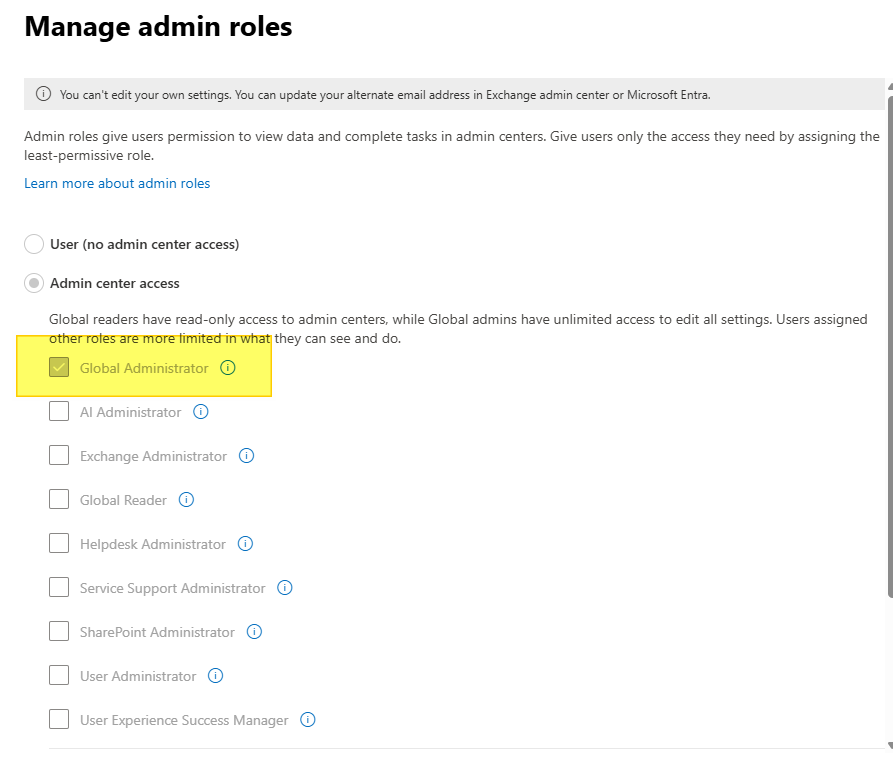Enable the Global Reader checkbox

click(59, 499)
